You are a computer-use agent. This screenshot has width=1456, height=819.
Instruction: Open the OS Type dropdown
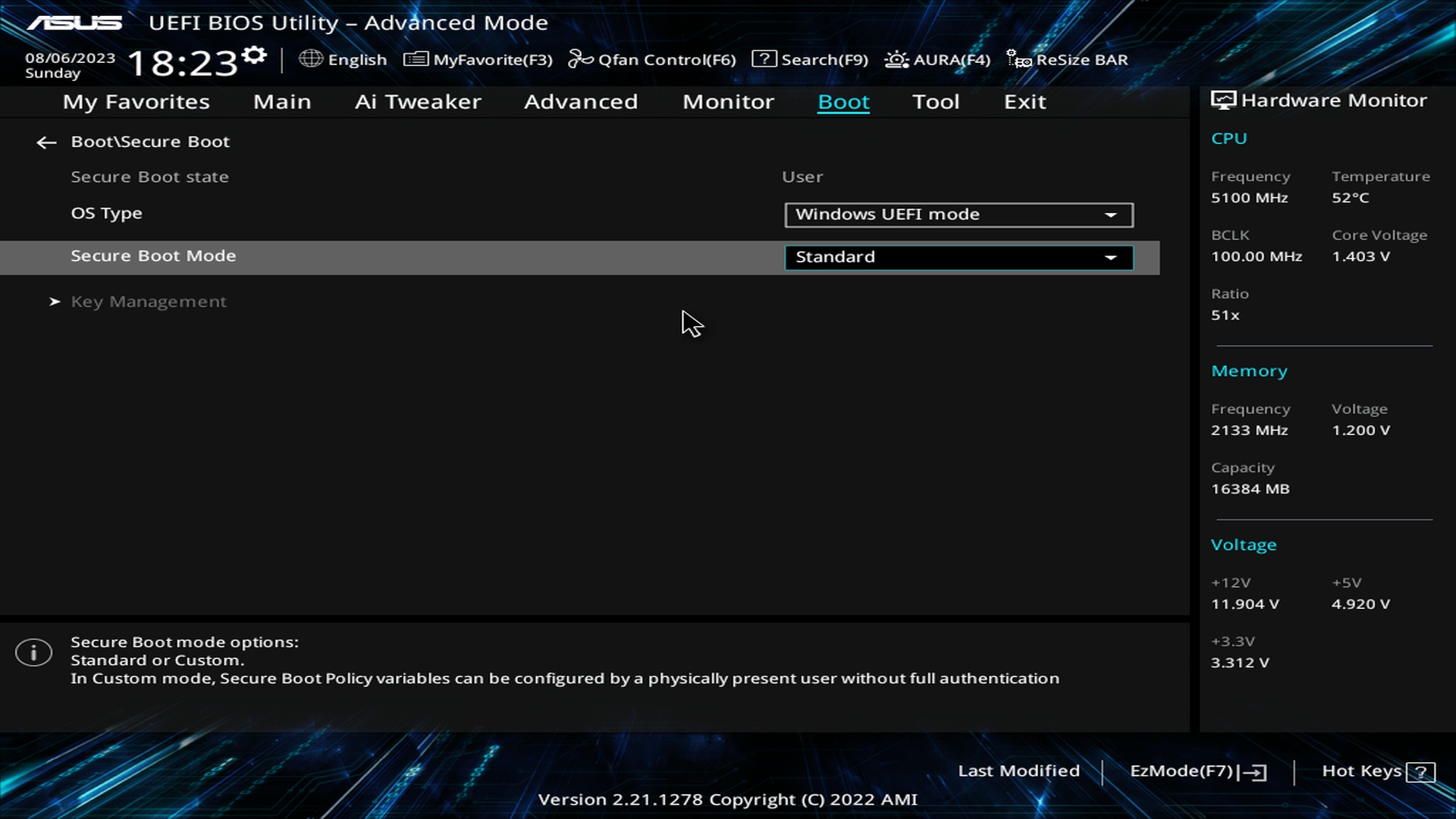[x=959, y=215]
